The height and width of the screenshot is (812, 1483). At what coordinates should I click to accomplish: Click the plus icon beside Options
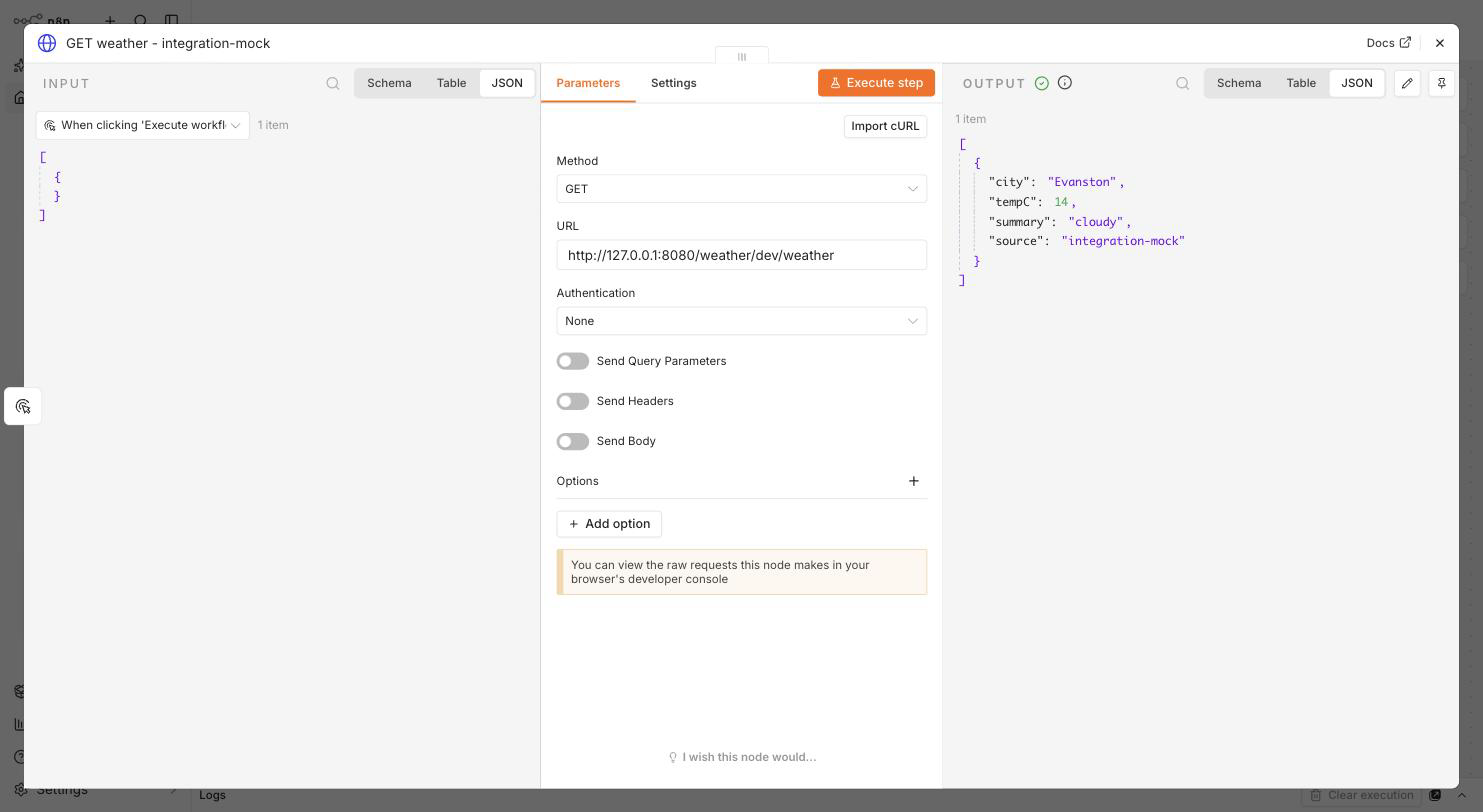click(914, 481)
